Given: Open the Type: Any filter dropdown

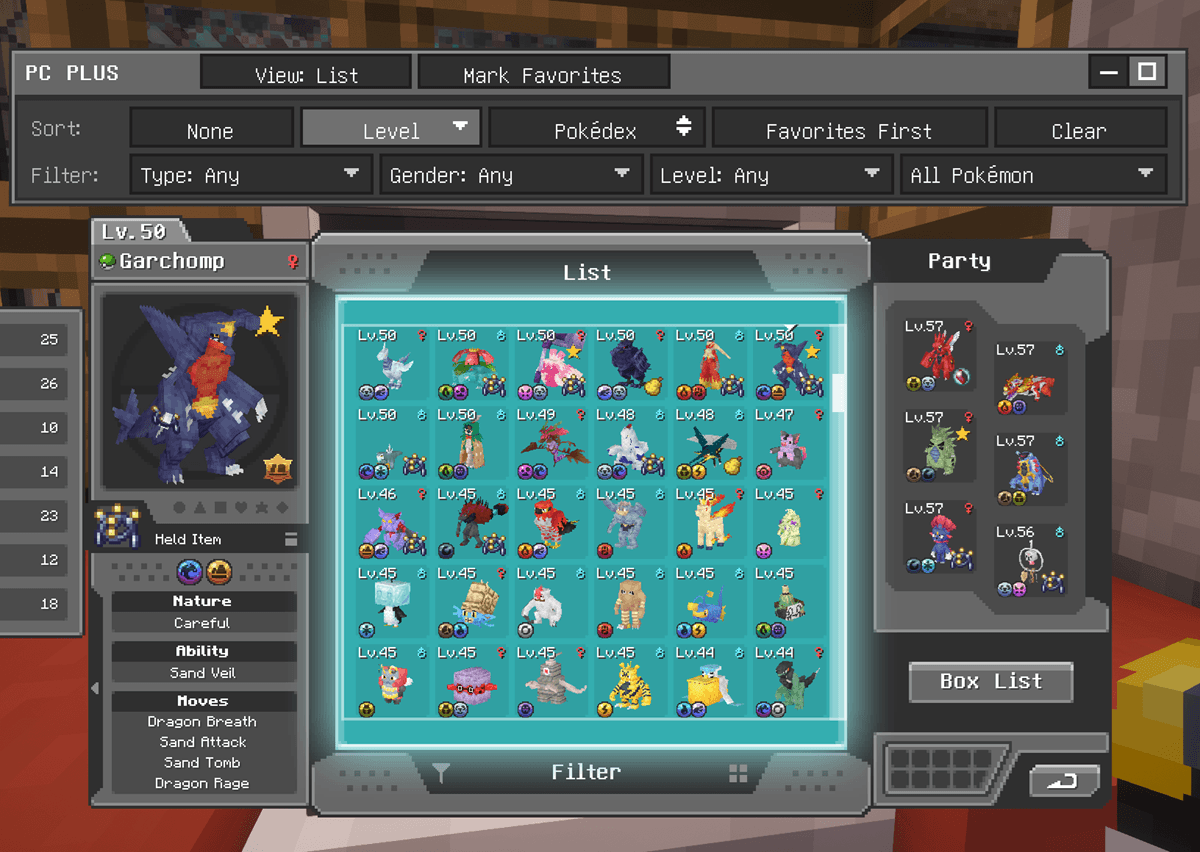Looking at the screenshot, I should [x=248, y=175].
